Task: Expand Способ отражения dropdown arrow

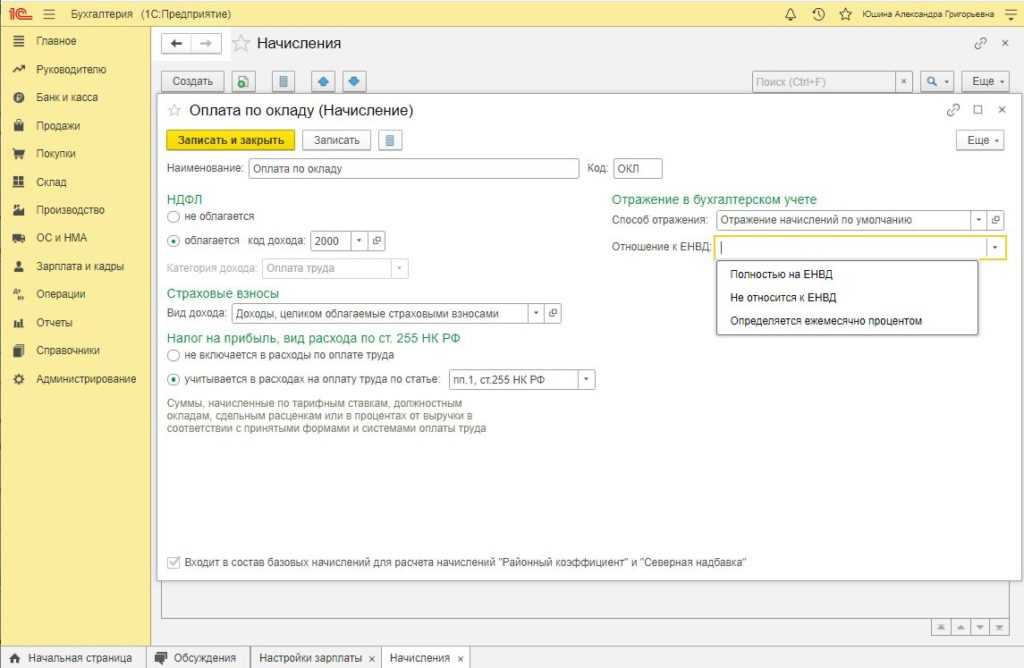Action: click(978, 220)
